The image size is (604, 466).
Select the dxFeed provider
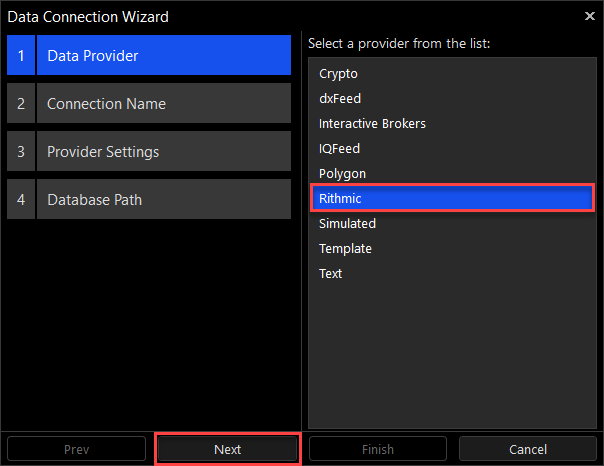(x=340, y=99)
